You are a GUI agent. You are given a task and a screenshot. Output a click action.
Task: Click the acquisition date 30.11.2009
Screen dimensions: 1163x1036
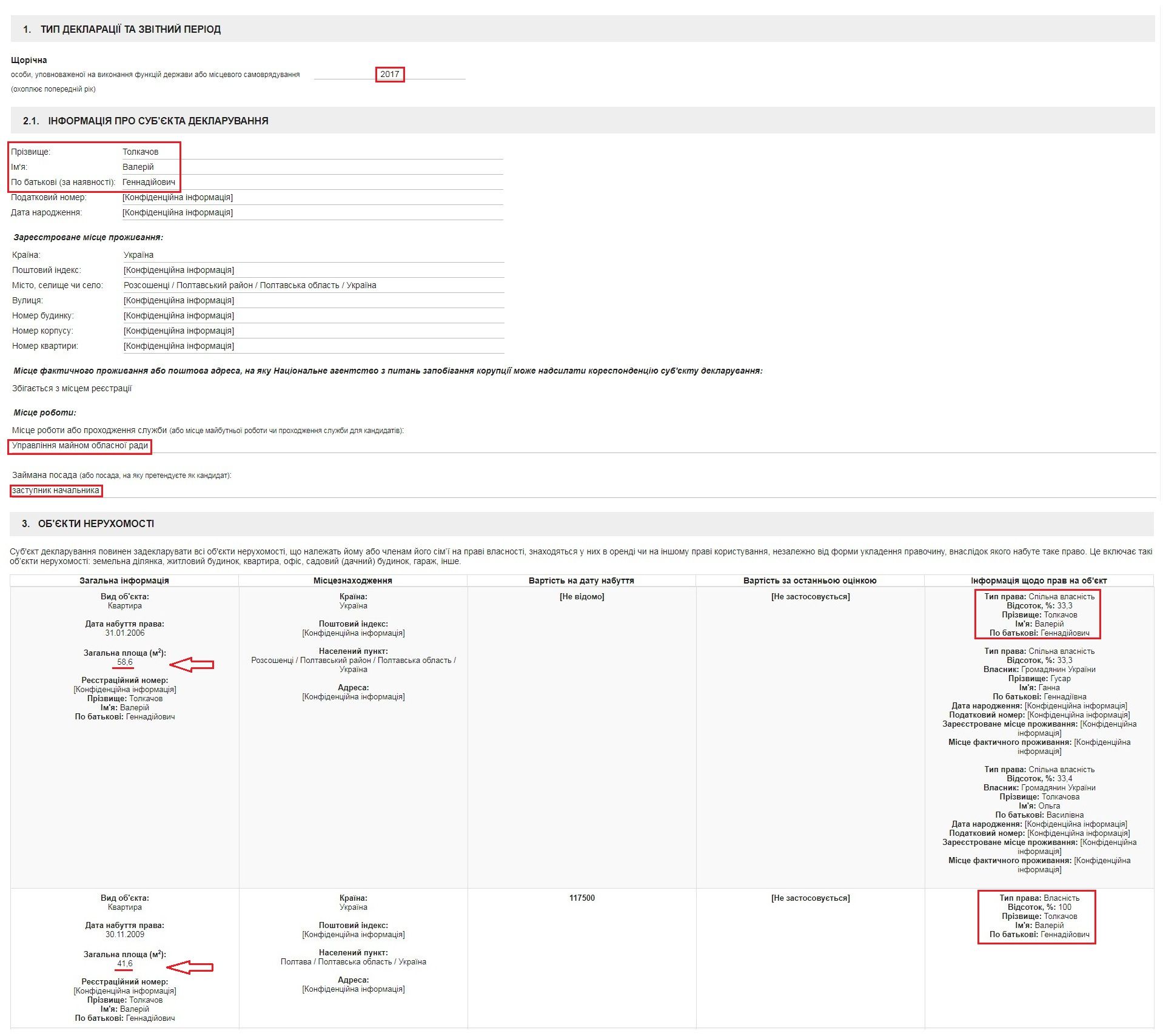point(125,934)
